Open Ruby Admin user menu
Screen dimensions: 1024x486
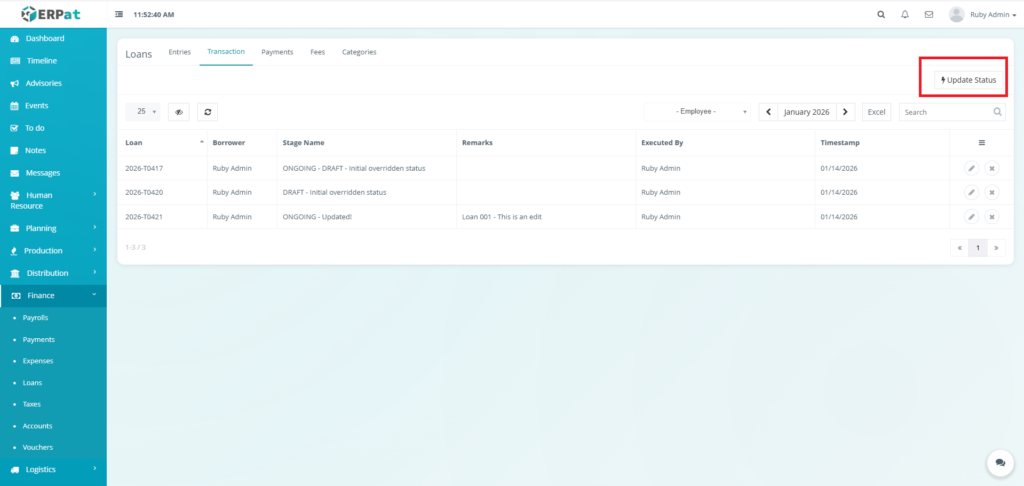(970, 15)
